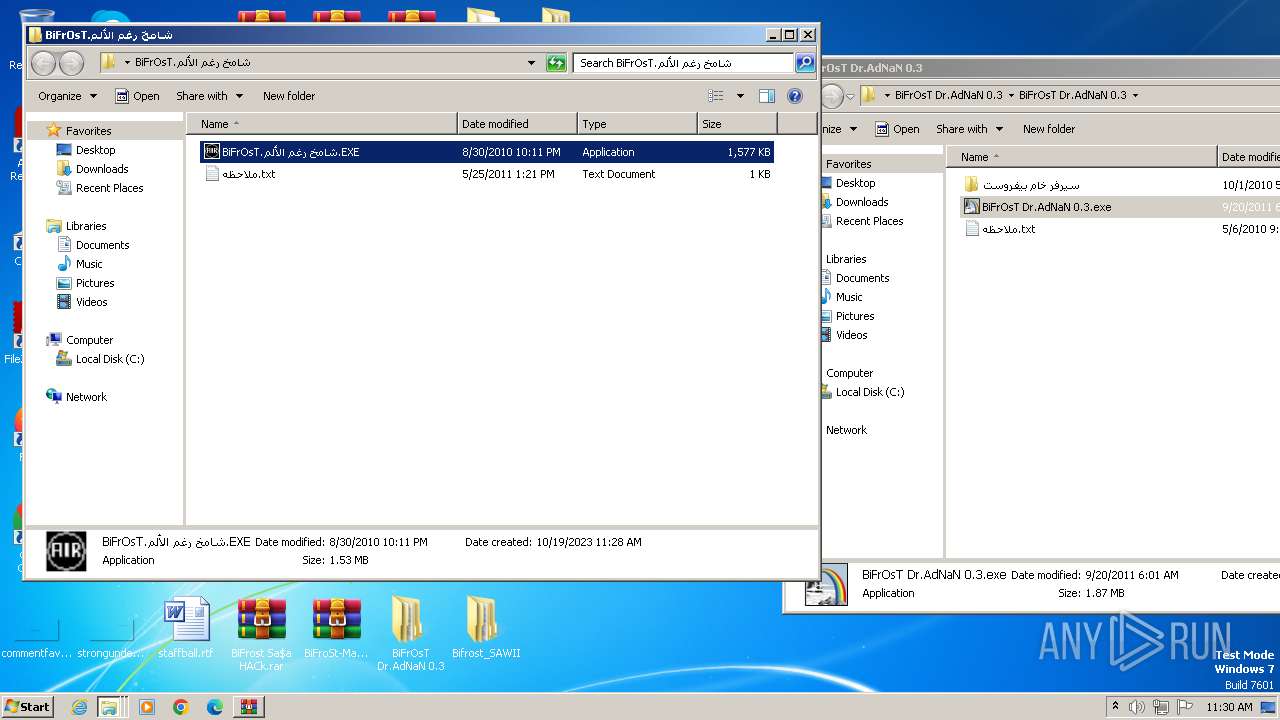Open the Explorer help icon
The height and width of the screenshot is (720, 1280).
[795, 96]
